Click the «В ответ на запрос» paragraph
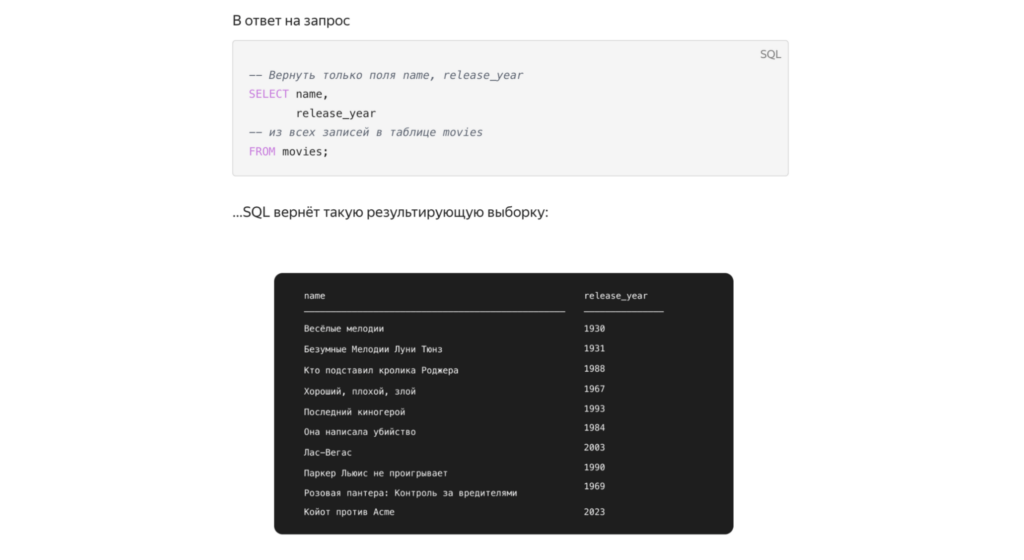The height and width of the screenshot is (560, 1024). pos(292,20)
